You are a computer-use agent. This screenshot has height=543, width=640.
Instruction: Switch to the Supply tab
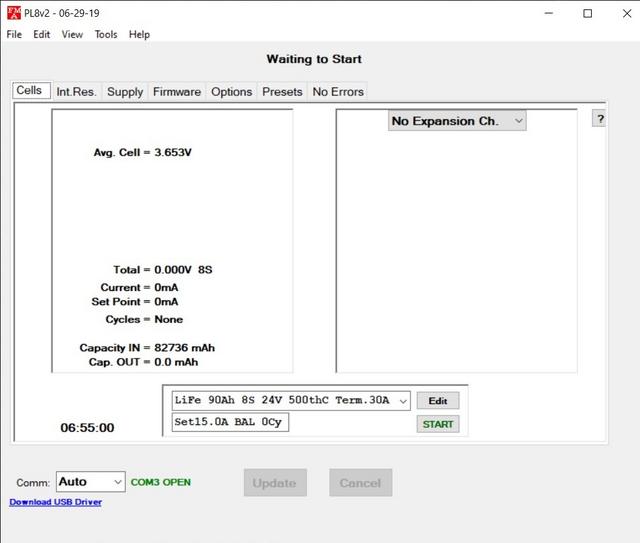pyautogui.click(x=125, y=91)
